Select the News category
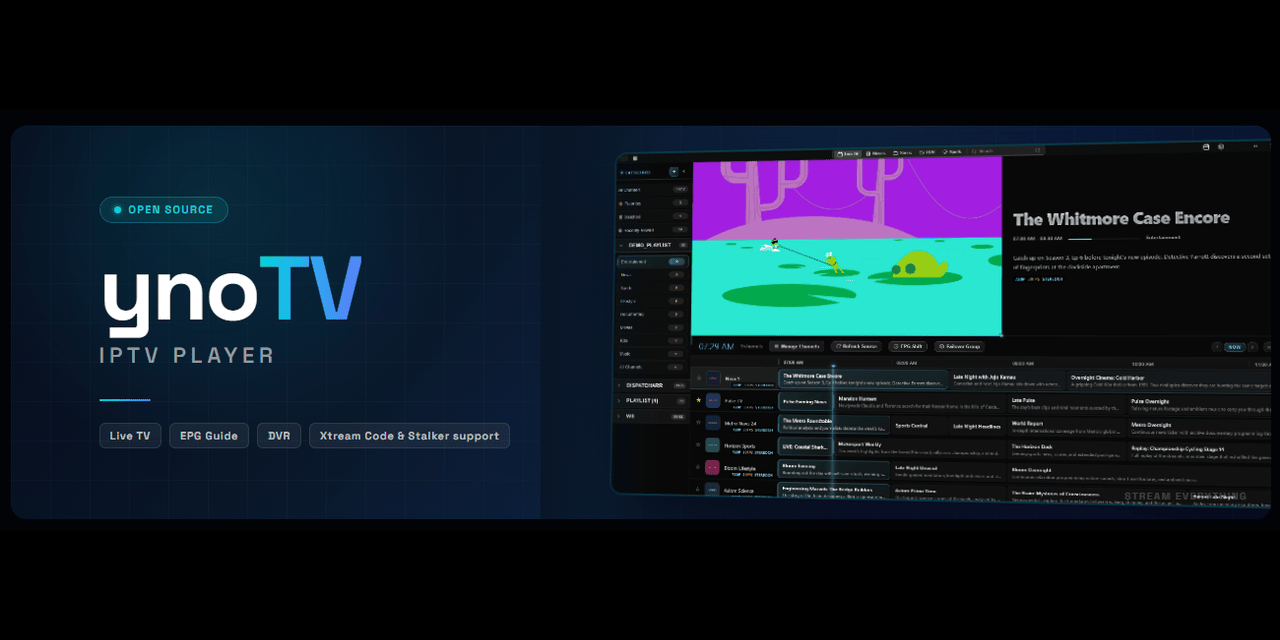 (652, 275)
